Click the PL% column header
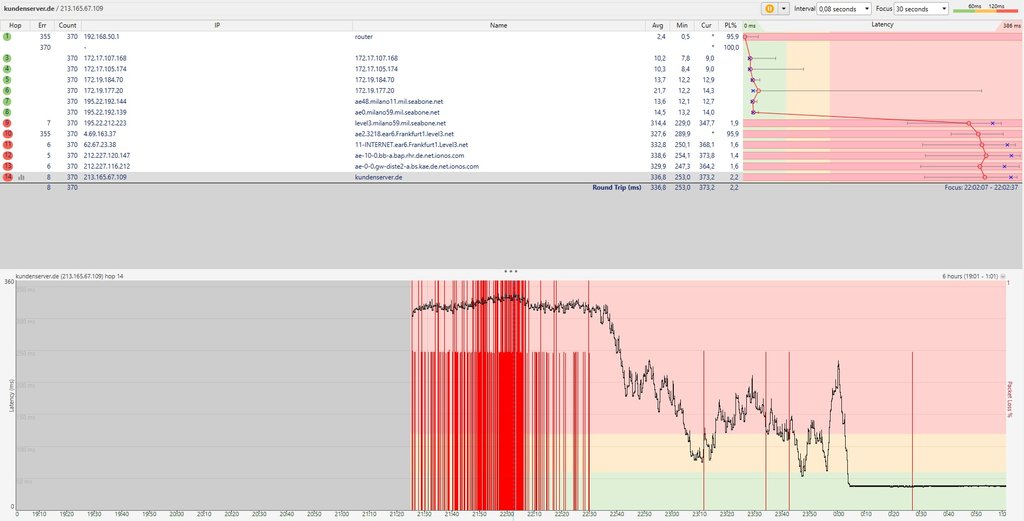The height and width of the screenshot is (521, 1024). pos(730,25)
